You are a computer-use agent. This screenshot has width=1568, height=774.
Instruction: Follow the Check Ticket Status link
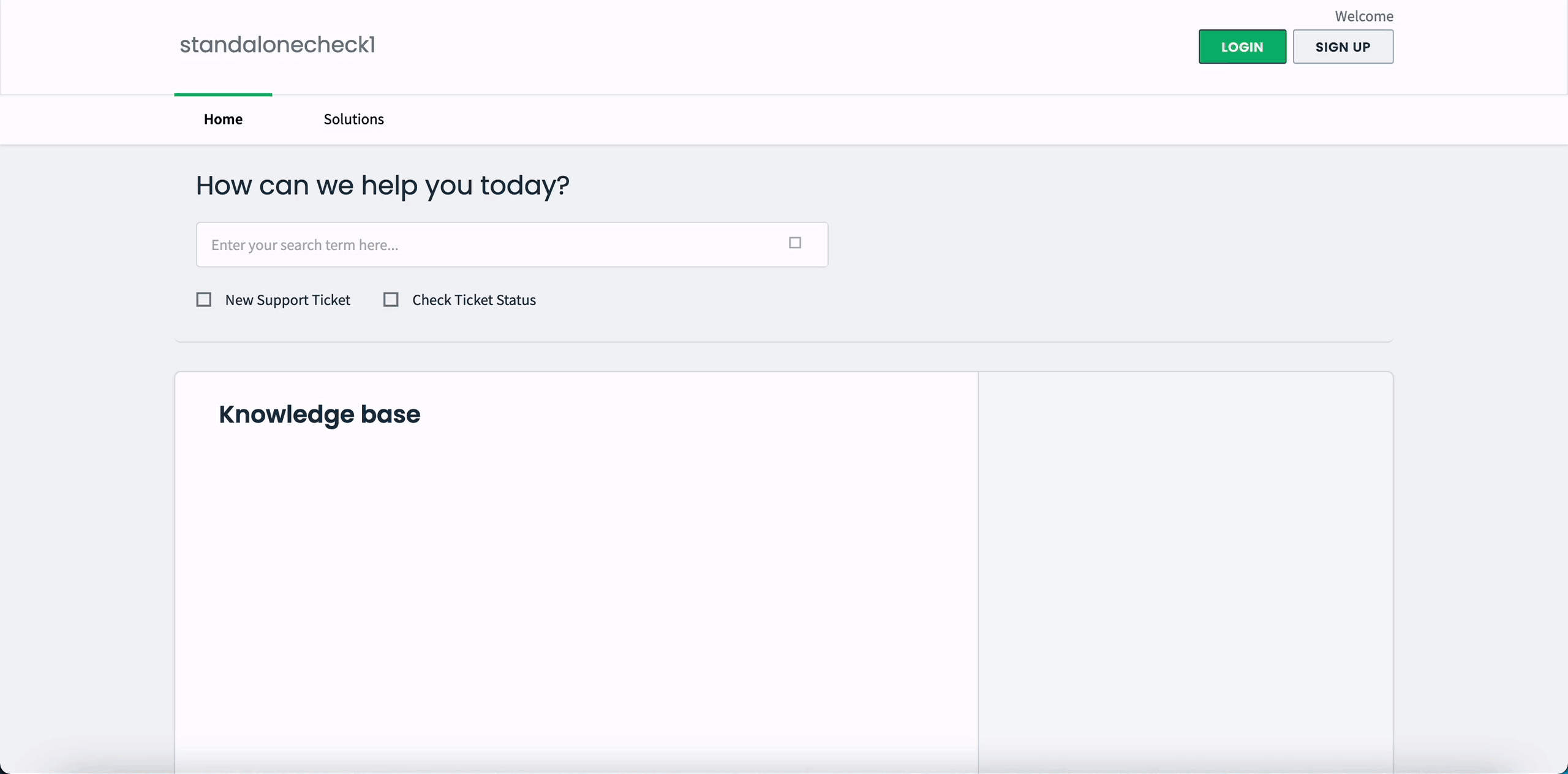[473, 300]
